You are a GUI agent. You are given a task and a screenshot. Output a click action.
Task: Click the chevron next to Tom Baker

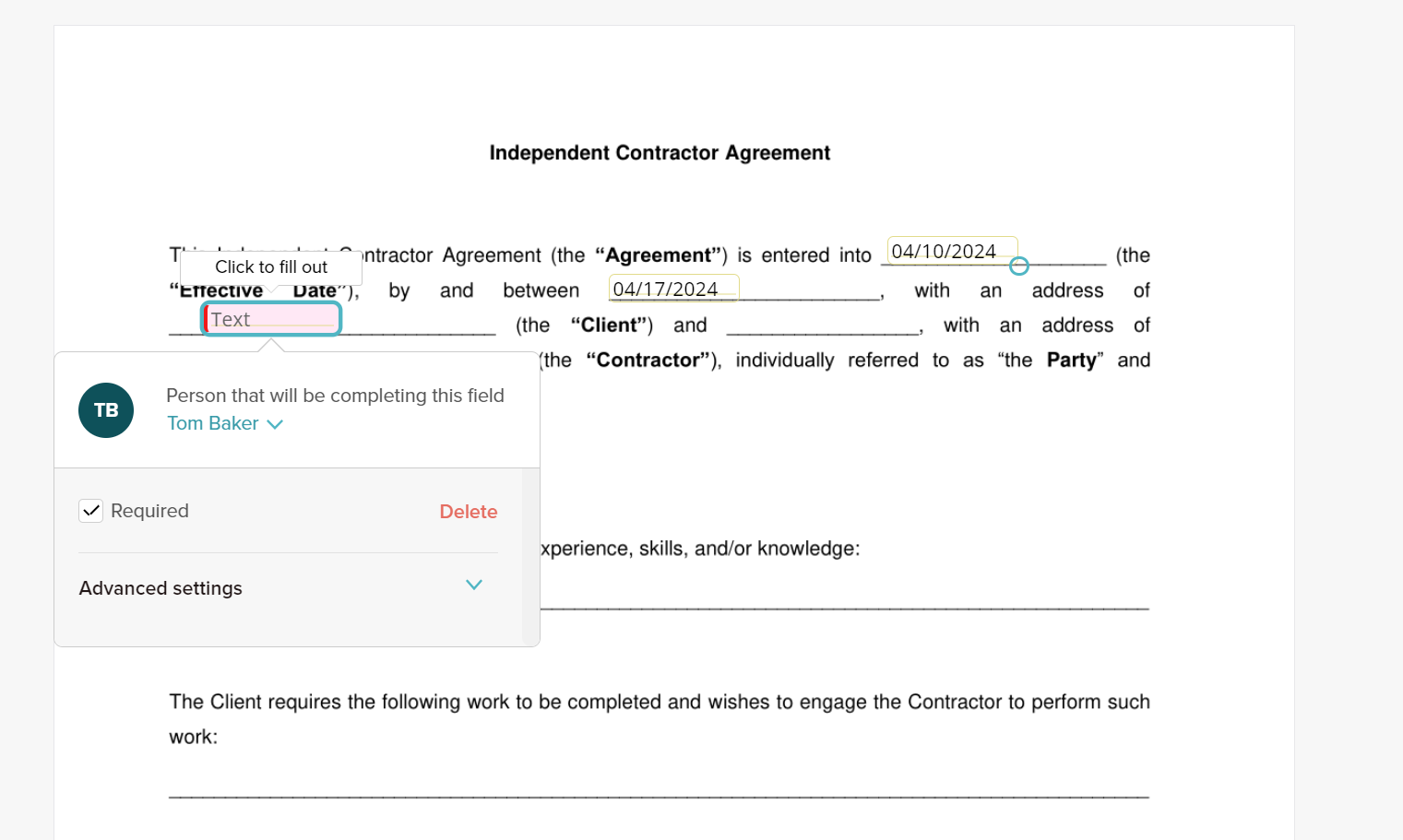click(275, 424)
